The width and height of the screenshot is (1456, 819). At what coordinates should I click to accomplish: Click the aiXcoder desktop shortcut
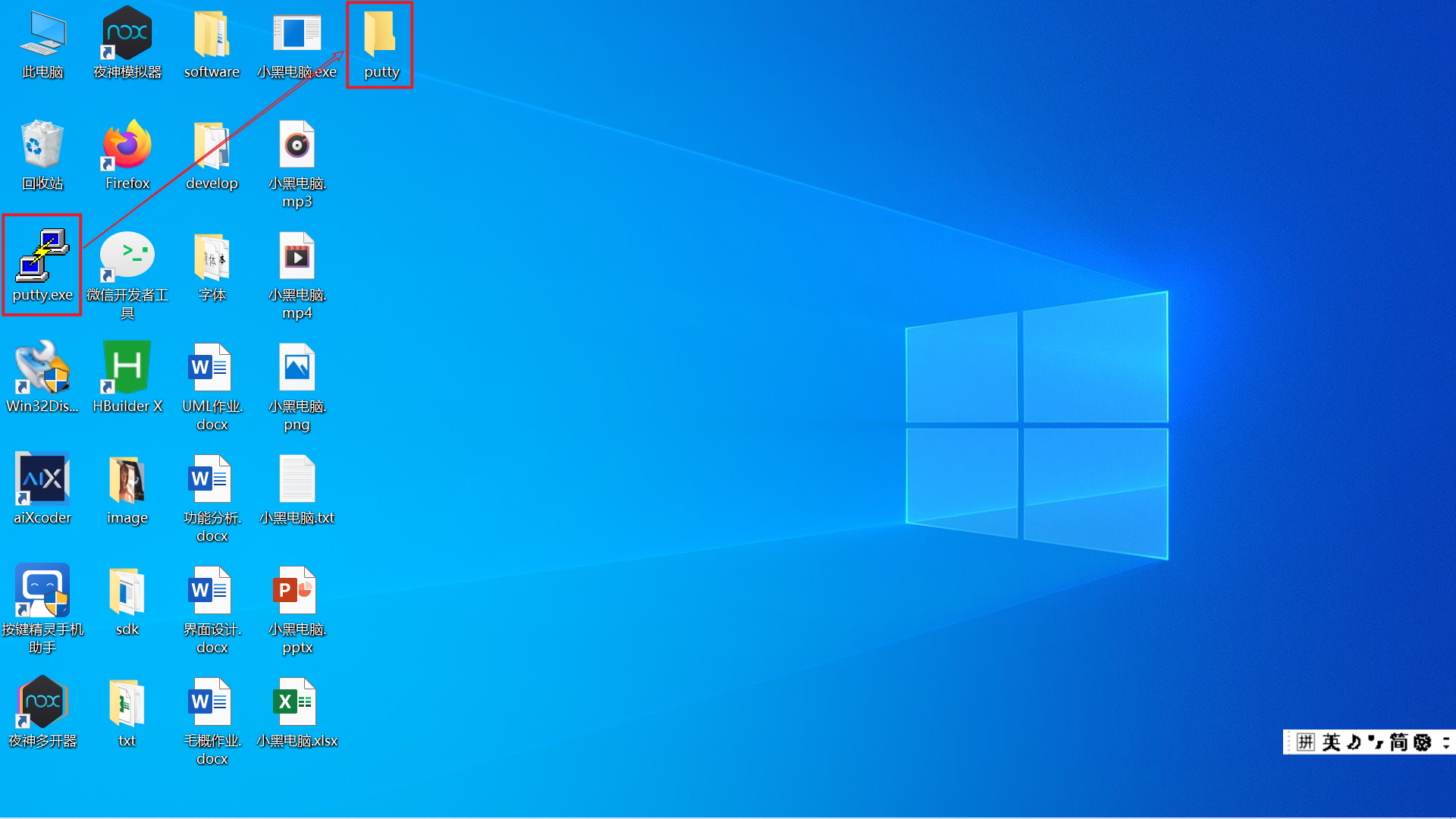point(42,480)
